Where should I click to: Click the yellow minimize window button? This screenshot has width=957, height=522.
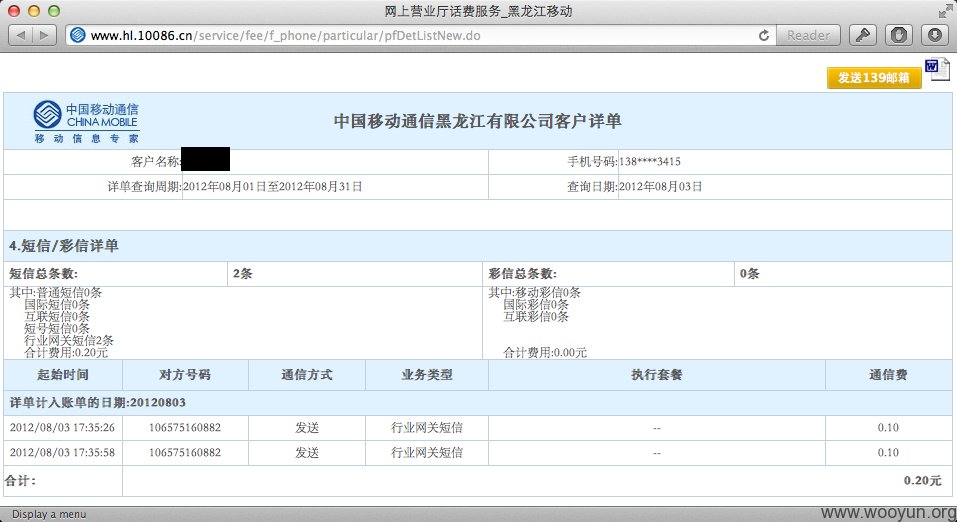pos(34,11)
